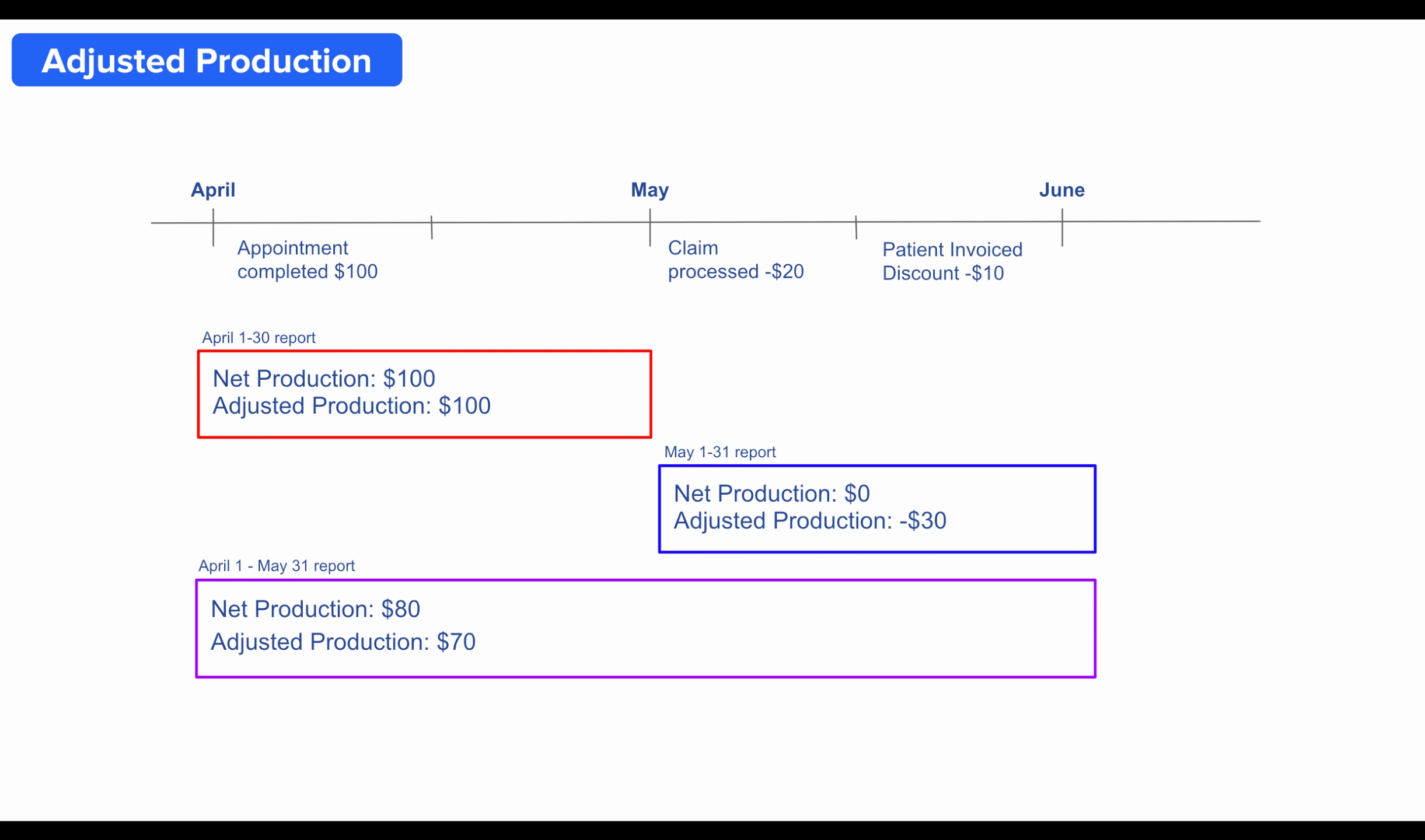This screenshot has height=840, width=1425.
Task: Select the June timeline marker
Action: click(x=1061, y=190)
